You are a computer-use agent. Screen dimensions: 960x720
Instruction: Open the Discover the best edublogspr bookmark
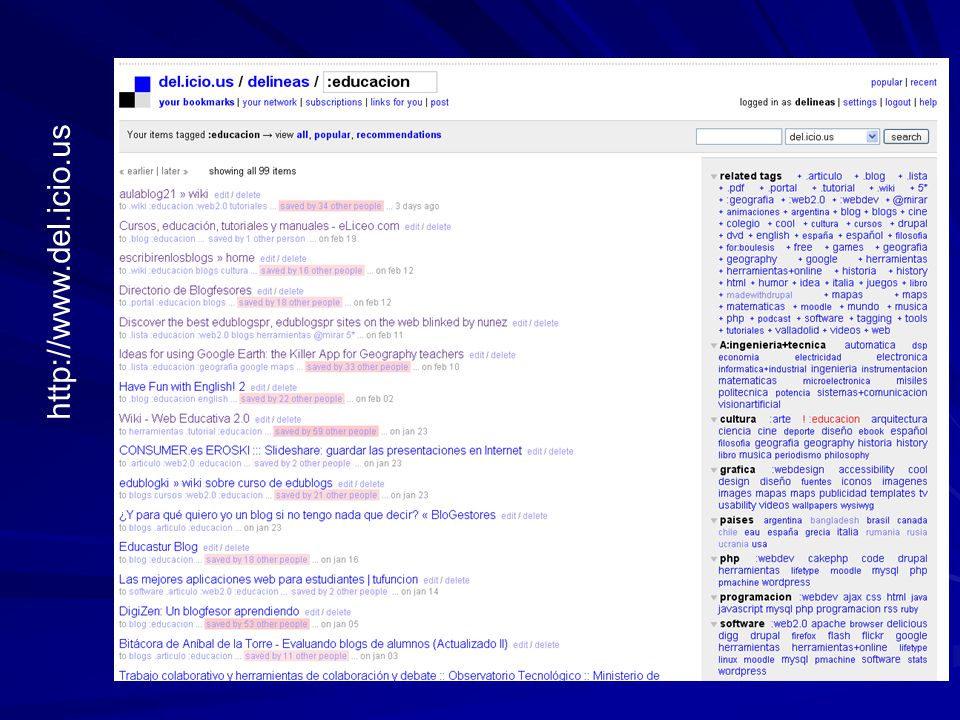click(313, 322)
